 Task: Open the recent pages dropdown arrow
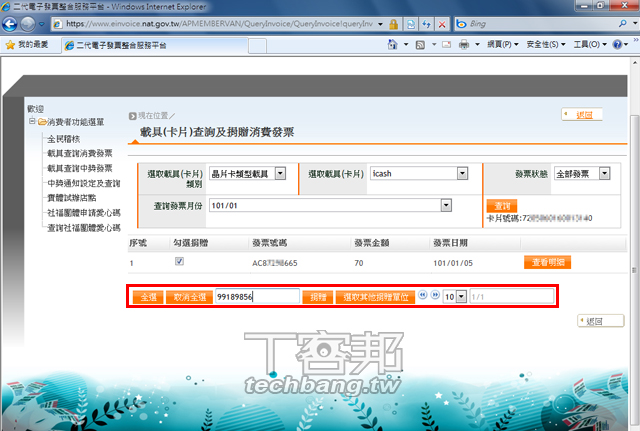pos(42,24)
